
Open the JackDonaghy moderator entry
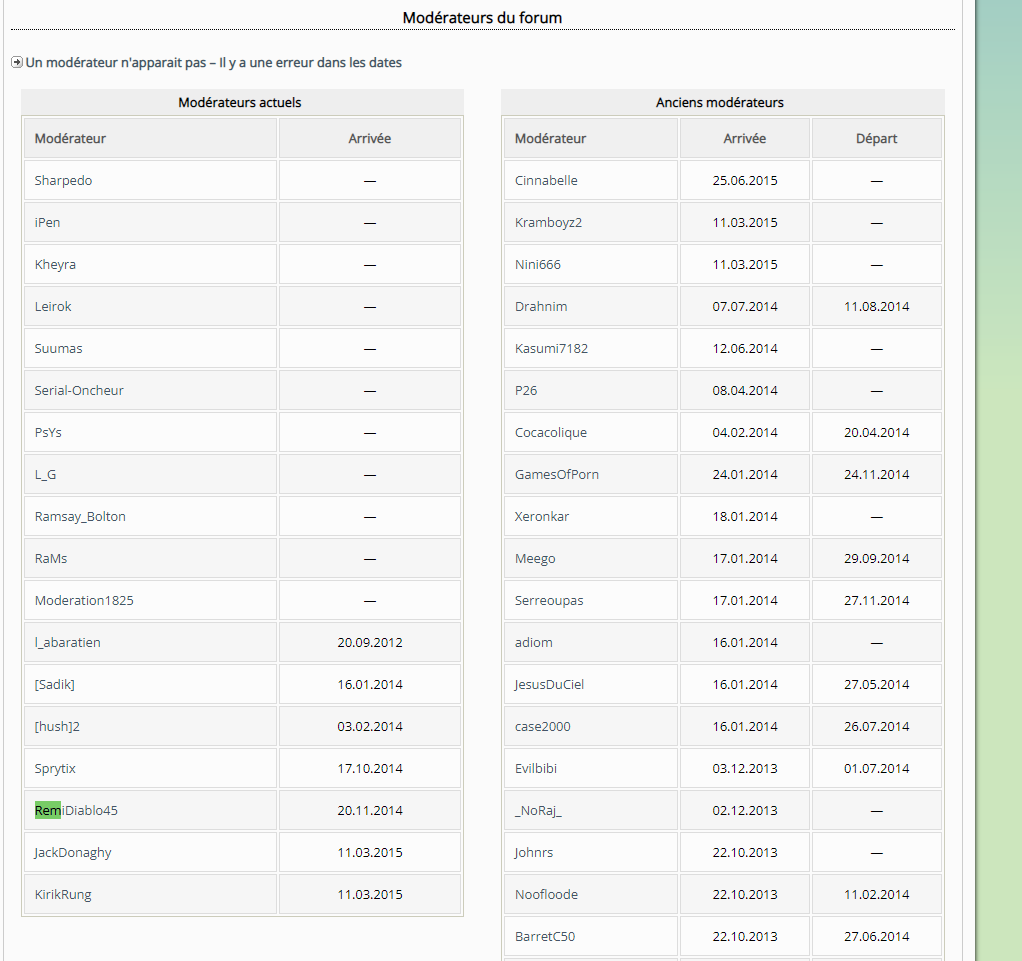pyautogui.click(x=72, y=853)
